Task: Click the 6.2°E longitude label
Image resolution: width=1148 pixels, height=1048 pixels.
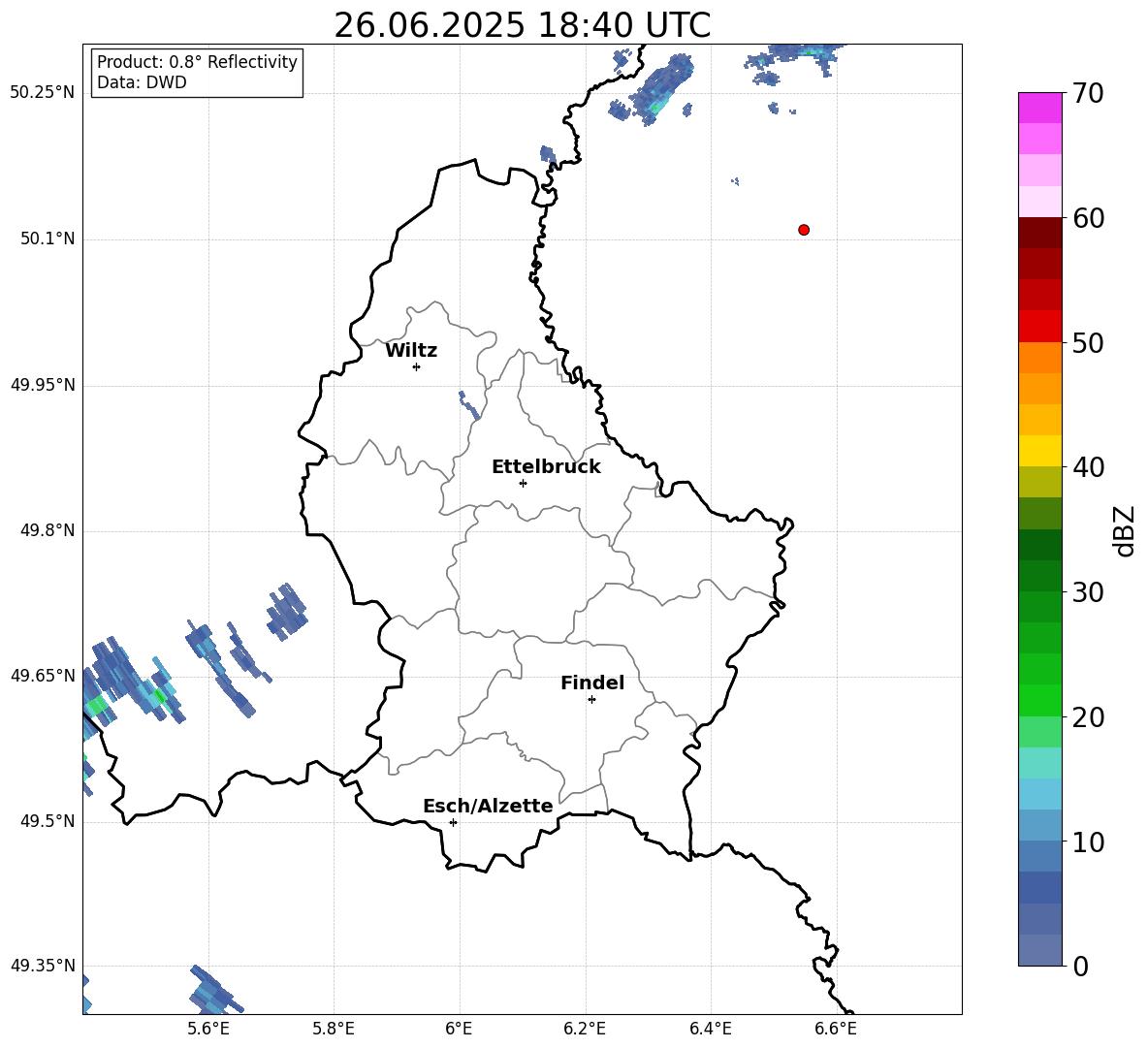Action: [x=585, y=1029]
